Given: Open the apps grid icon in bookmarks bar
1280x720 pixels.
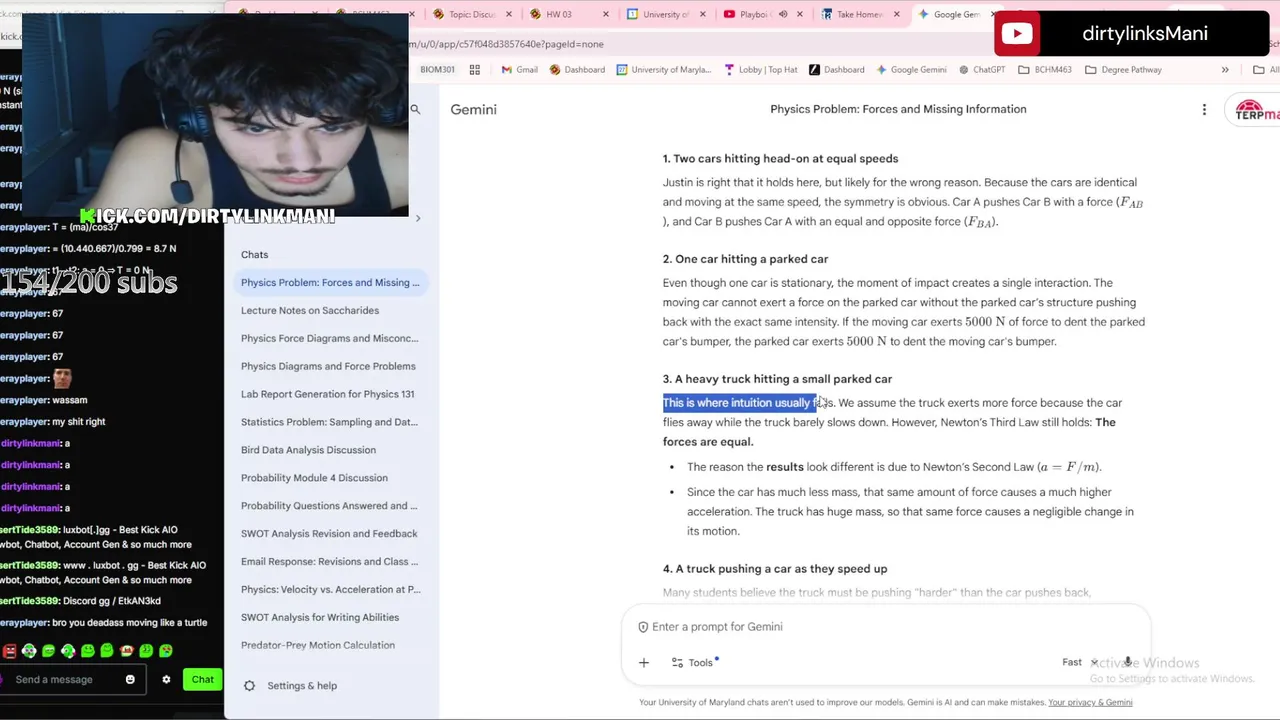Looking at the screenshot, I should pyautogui.click(x=474, y=70).
